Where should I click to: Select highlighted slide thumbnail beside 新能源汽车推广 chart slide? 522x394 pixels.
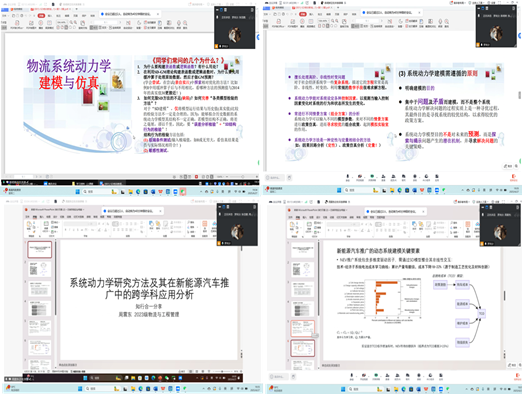coord(302,348)
